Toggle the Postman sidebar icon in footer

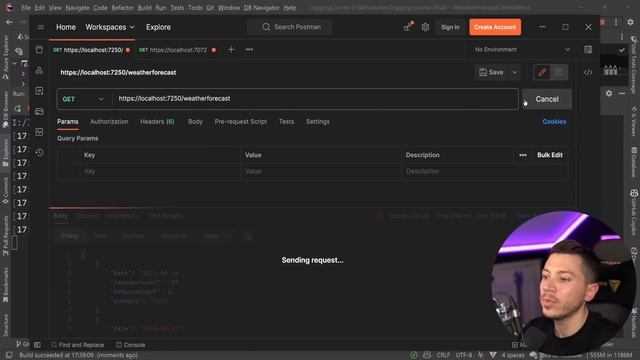coord(37,345)
